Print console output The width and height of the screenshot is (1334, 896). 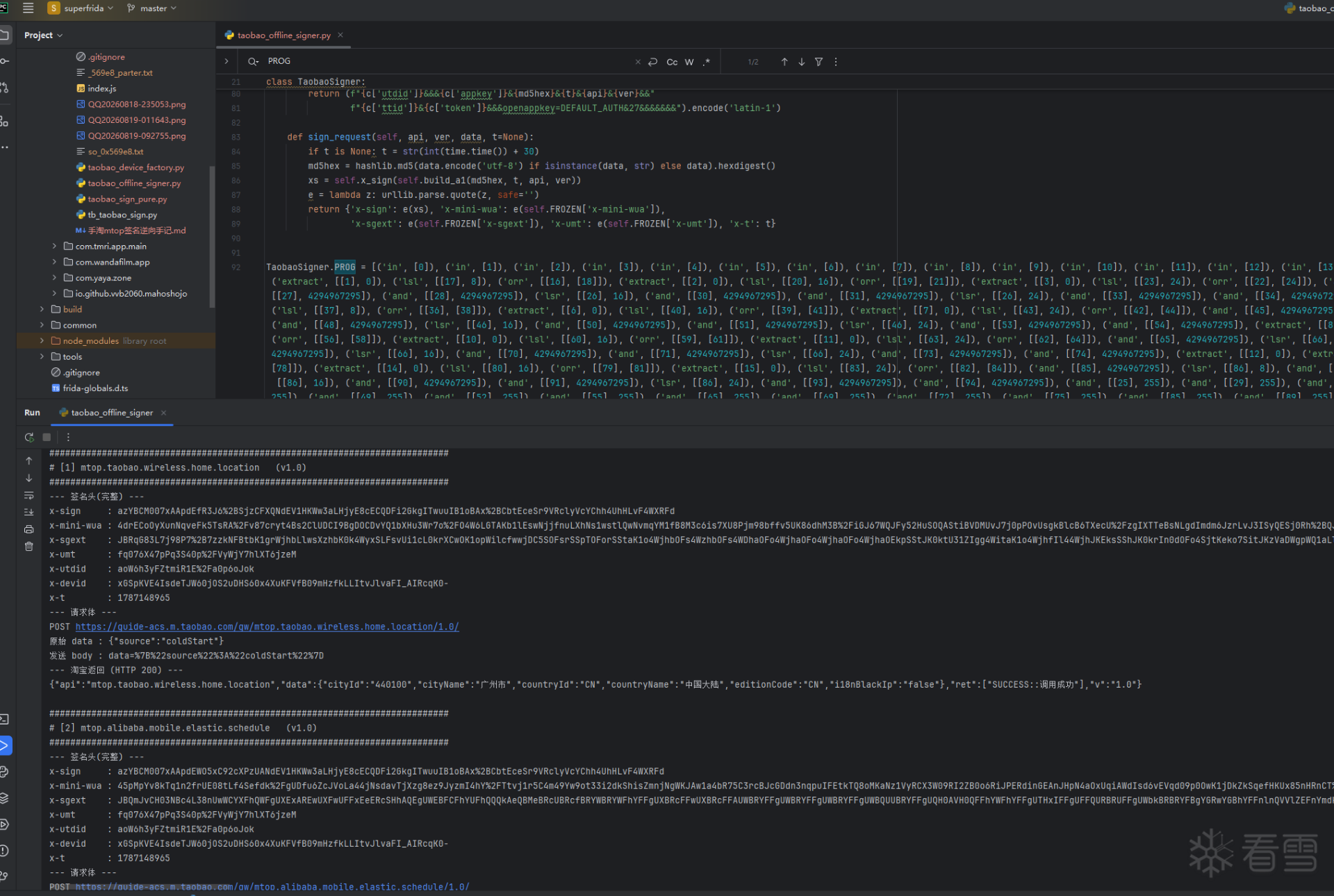click(x=28, y=529)
